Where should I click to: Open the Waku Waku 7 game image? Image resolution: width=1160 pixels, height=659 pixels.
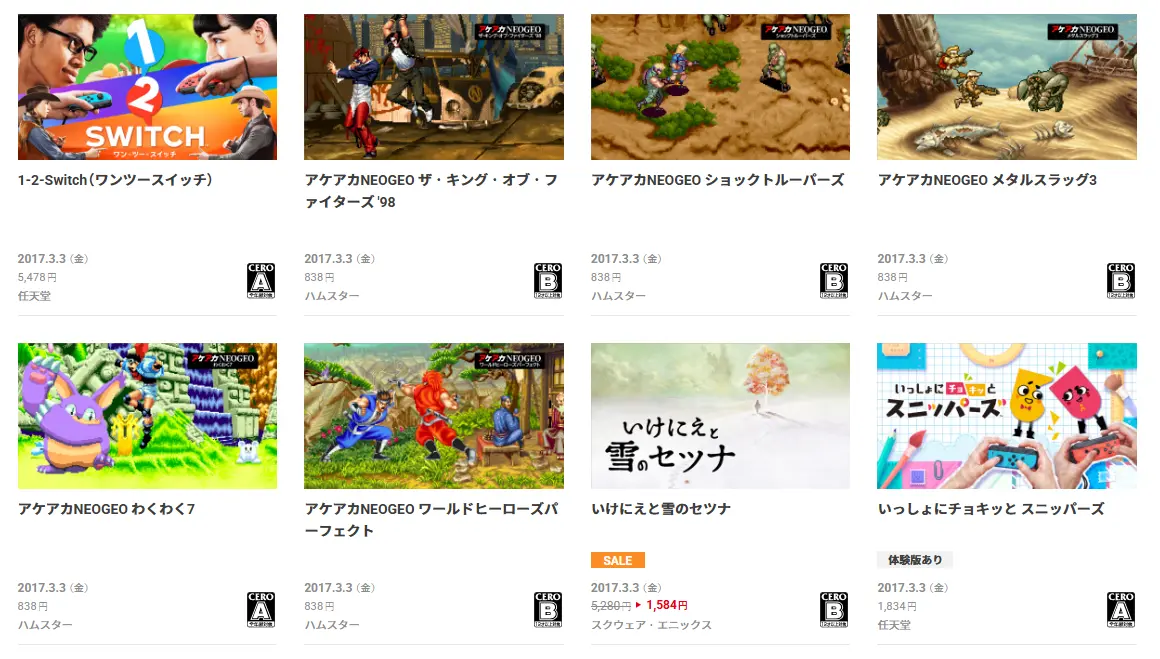tap(147, 416)
